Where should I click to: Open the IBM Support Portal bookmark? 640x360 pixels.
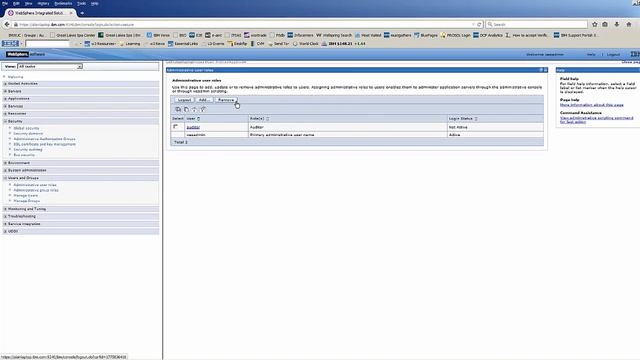coord(576,36)
